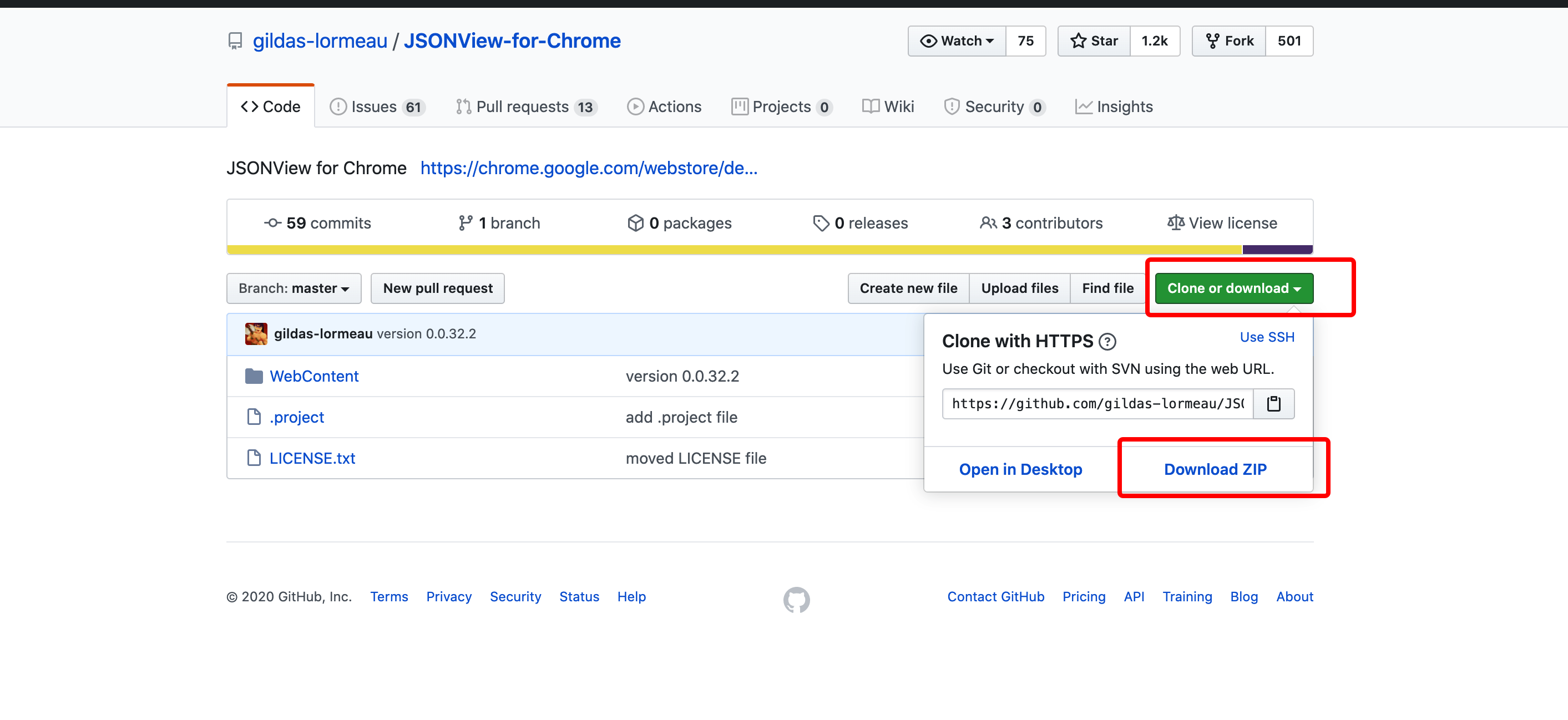1568x720 pixels.
Task: Open the moved LICENSE file commit message
Action: tap(696, 458)
